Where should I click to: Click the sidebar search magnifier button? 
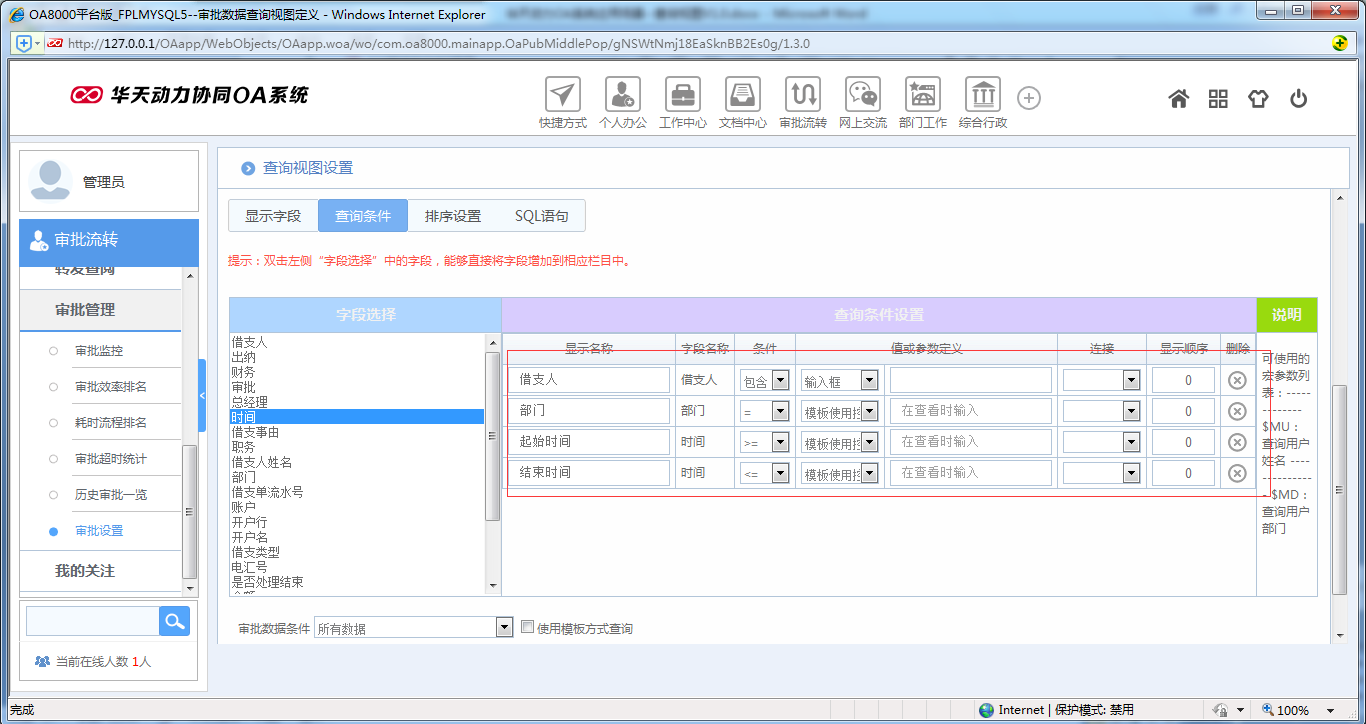174,620
